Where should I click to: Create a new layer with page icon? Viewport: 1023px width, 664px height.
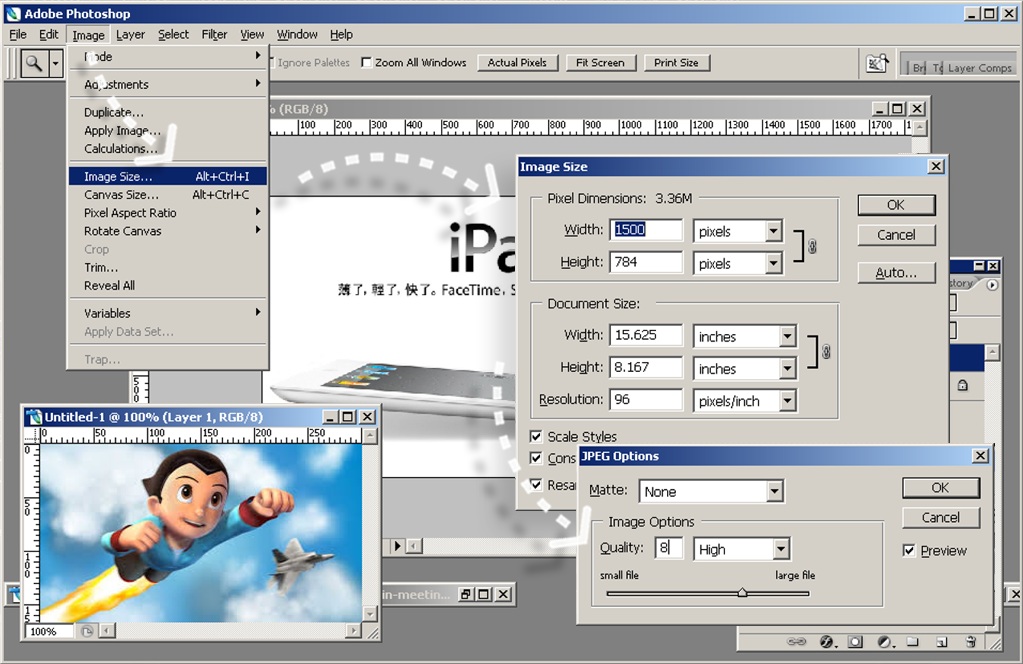pos(941,642)
